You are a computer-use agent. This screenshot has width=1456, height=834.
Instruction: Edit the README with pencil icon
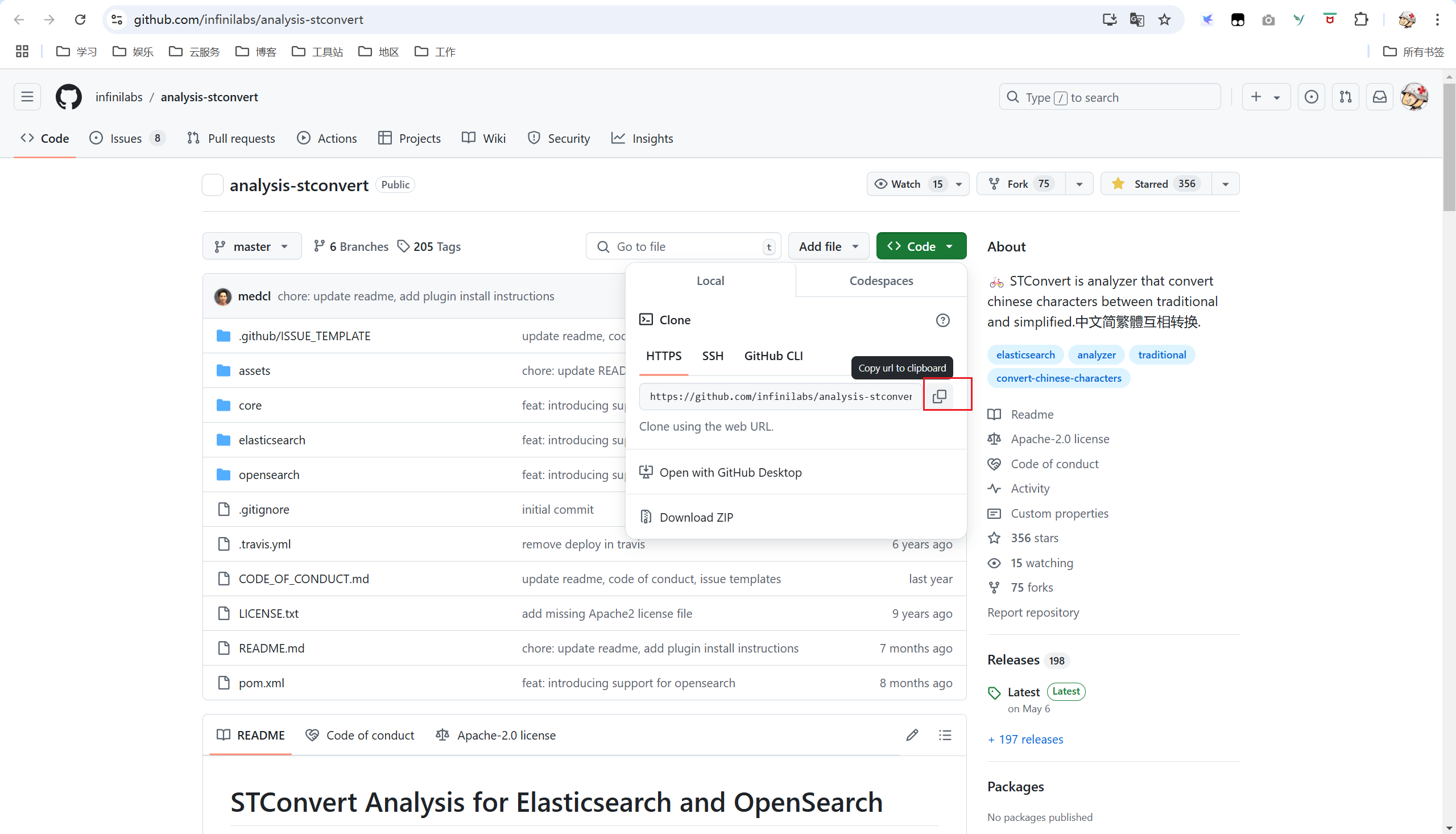912,735
